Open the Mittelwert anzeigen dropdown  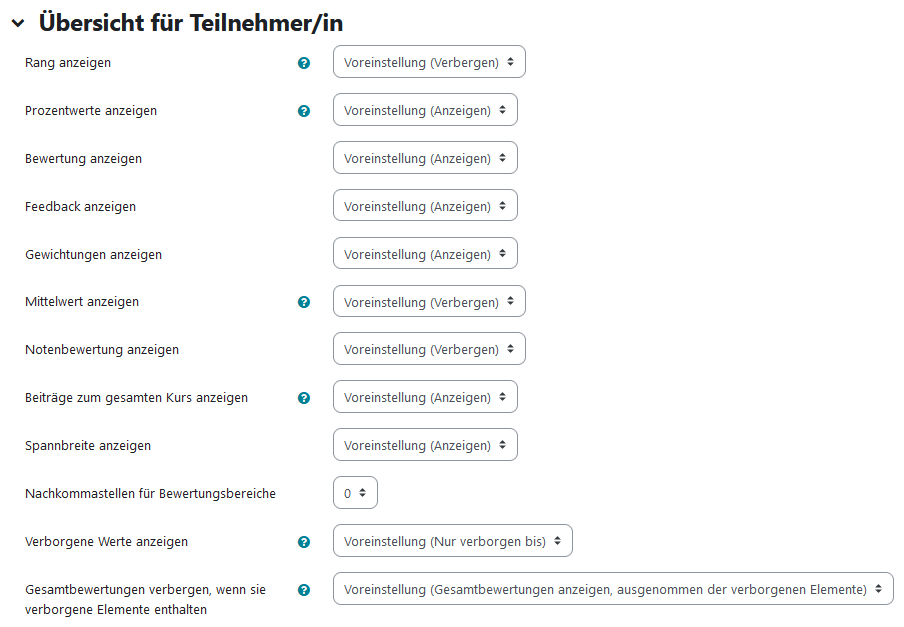click(429, 301)
